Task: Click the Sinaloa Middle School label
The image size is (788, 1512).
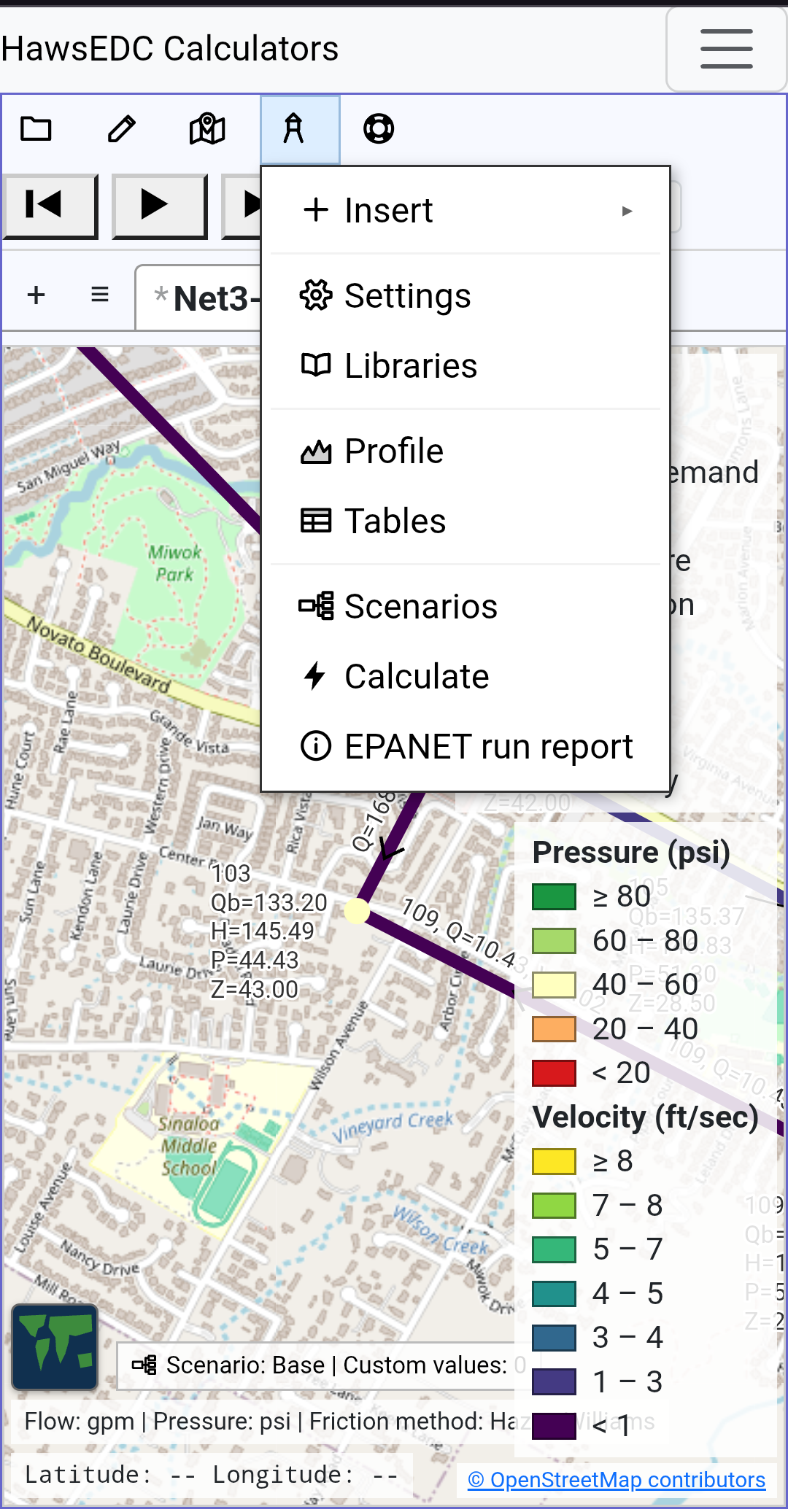Action: [189, 1146]
